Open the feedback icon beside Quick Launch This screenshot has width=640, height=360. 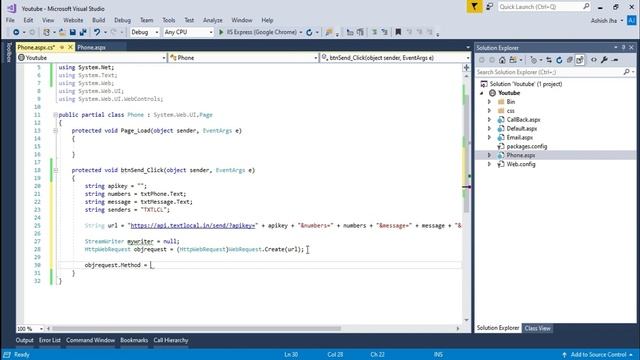[489, 7]
